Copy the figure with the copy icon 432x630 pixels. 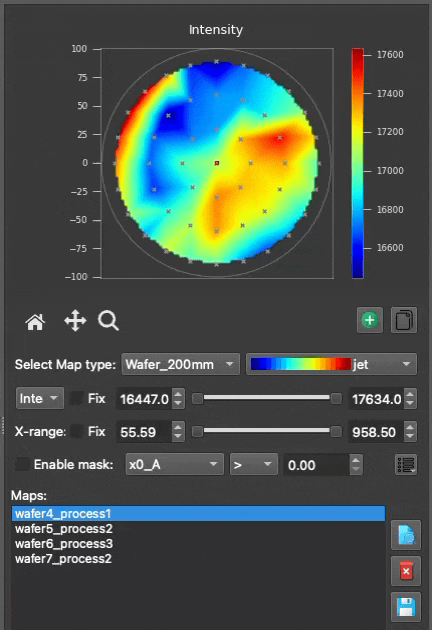(404, 320)
